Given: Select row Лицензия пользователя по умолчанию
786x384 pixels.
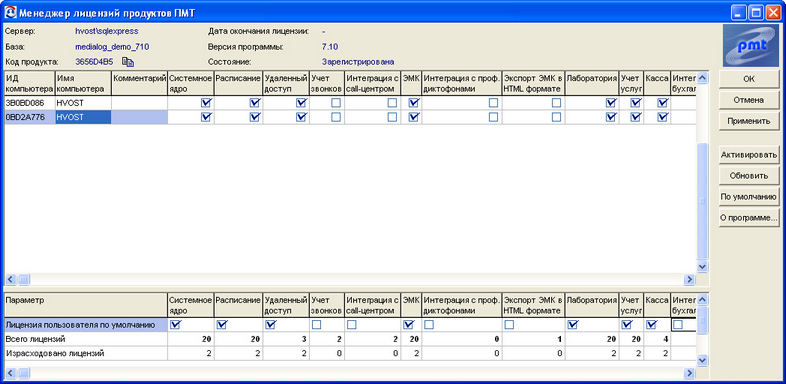Looking at the screenshot, I should [86, 325].
